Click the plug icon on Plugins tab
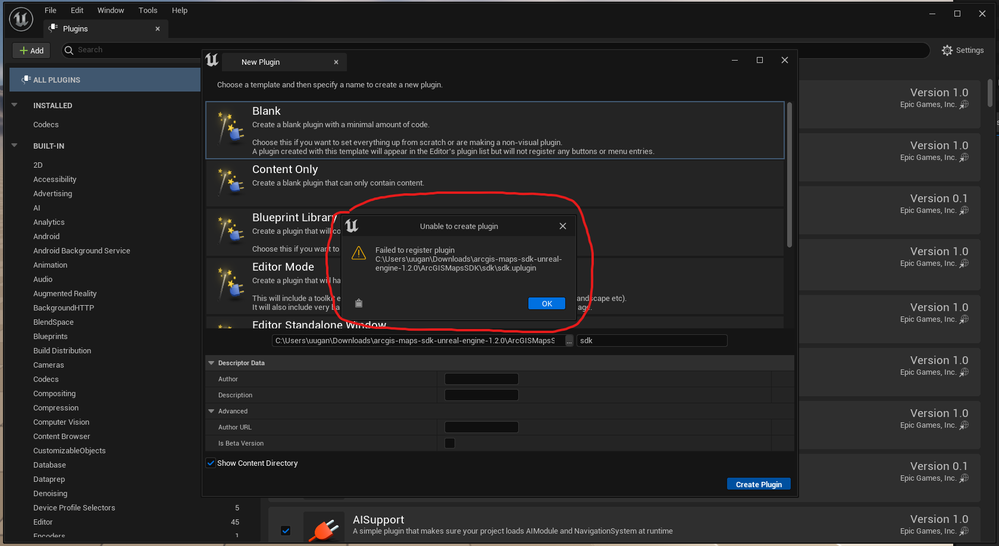 53,29
